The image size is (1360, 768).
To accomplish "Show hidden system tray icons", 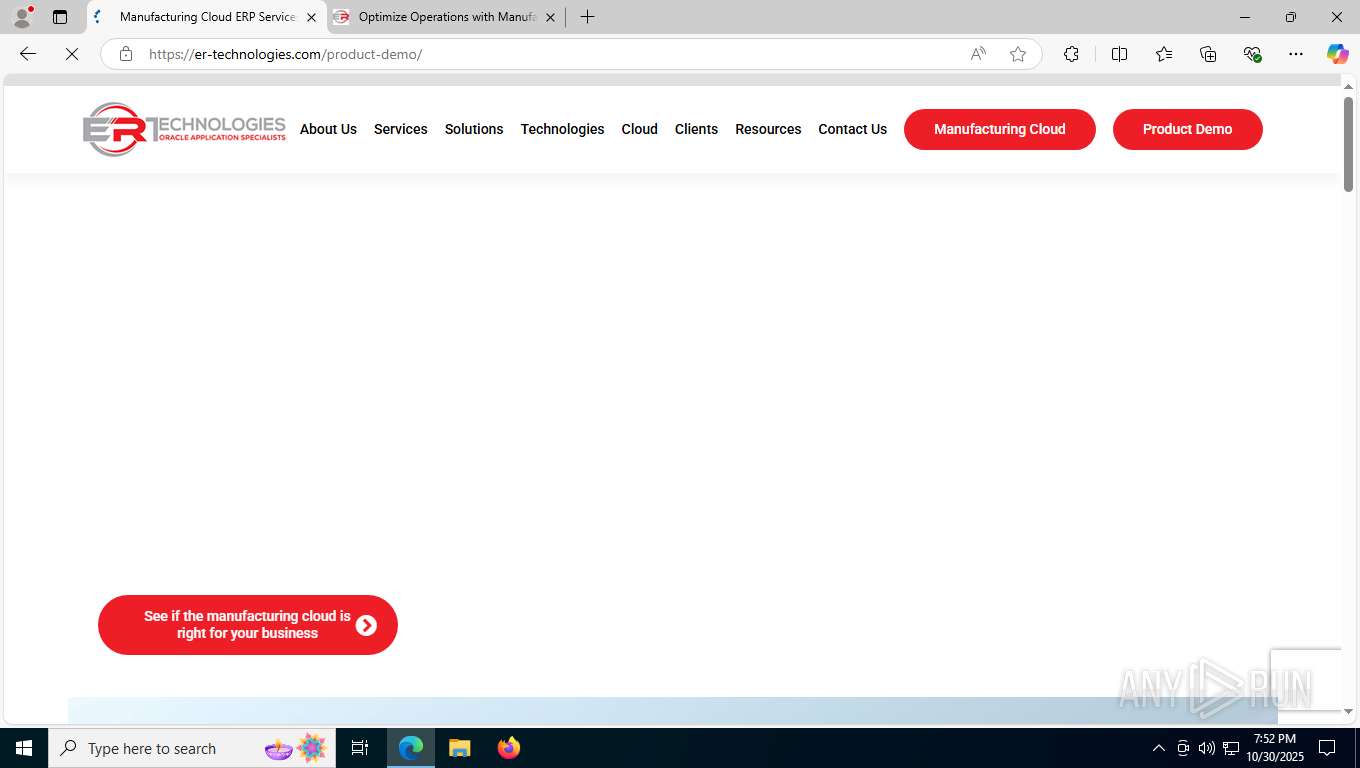I will click(1159, 748).
